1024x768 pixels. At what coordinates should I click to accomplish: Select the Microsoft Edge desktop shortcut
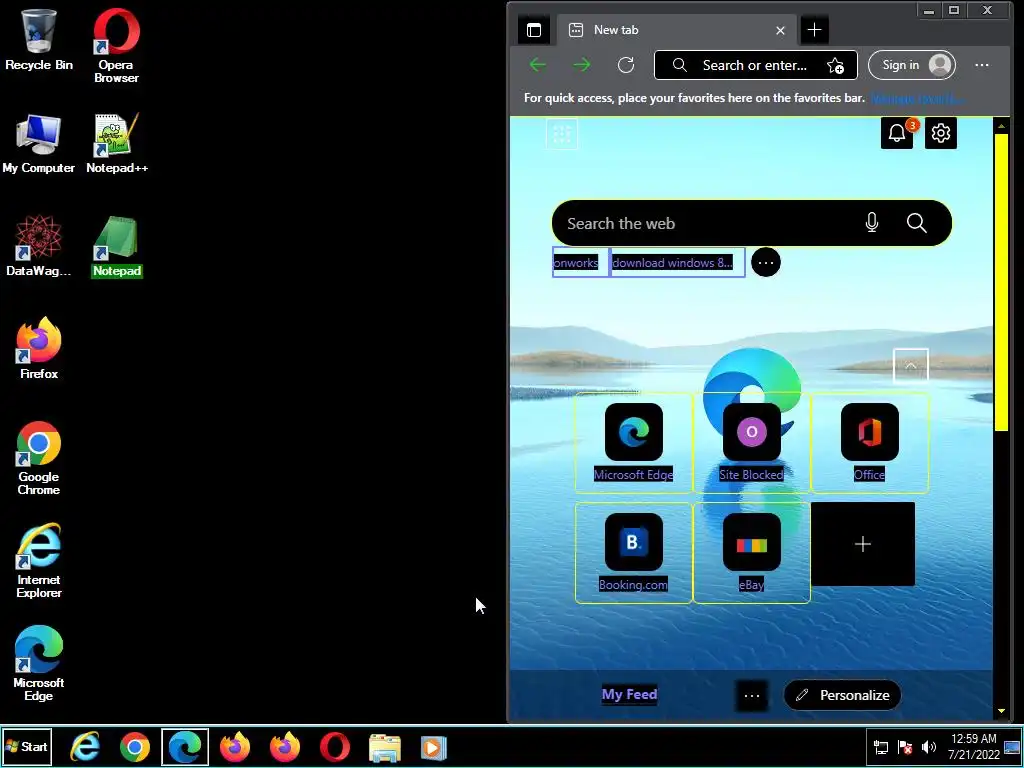(39, 664)
